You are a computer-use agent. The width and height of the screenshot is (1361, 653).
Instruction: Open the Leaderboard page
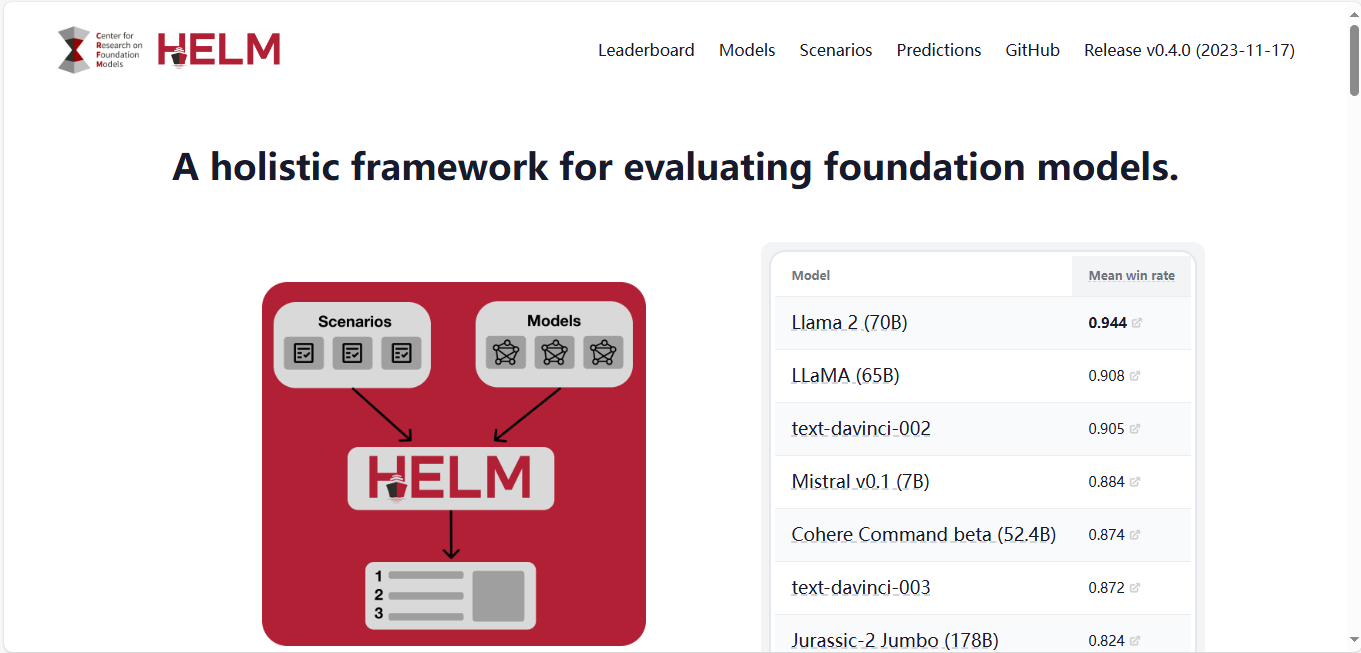(646, 50)
